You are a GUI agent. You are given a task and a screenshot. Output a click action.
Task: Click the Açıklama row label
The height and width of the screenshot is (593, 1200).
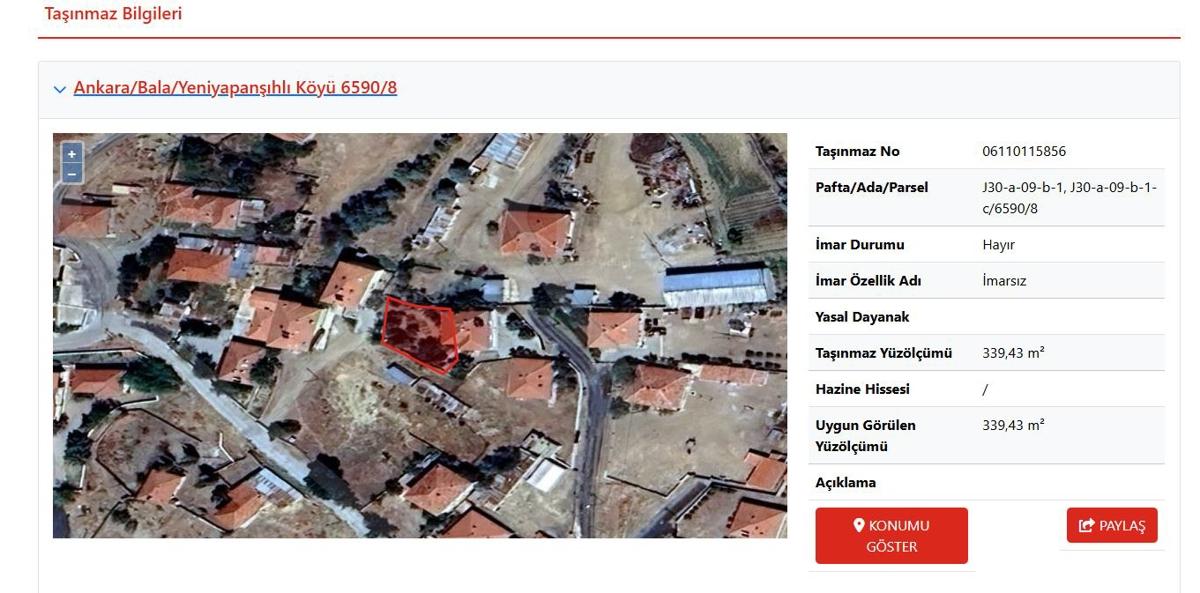click(845, 482)
